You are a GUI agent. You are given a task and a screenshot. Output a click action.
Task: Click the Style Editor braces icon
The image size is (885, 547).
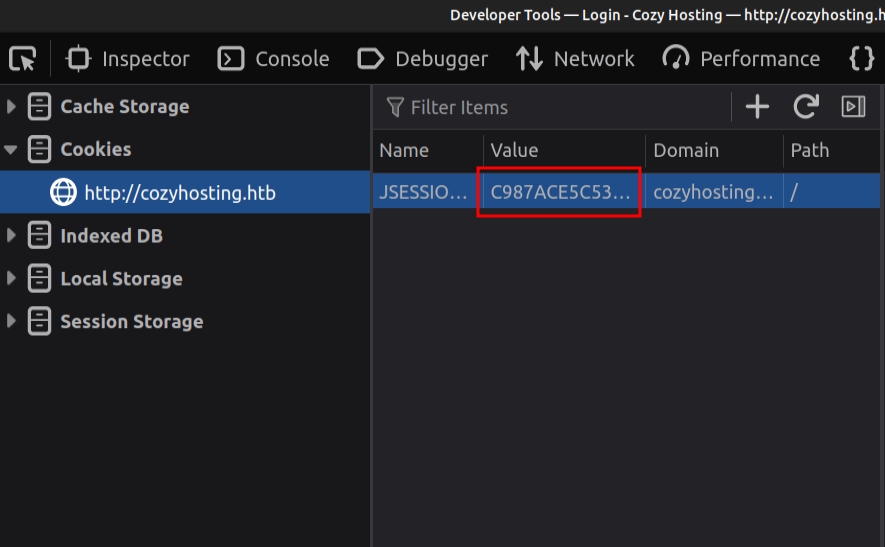point(861,59)
